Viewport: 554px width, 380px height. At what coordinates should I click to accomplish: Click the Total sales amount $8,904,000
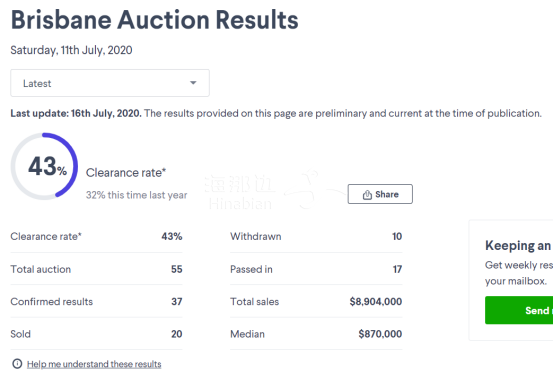(376, 302)
